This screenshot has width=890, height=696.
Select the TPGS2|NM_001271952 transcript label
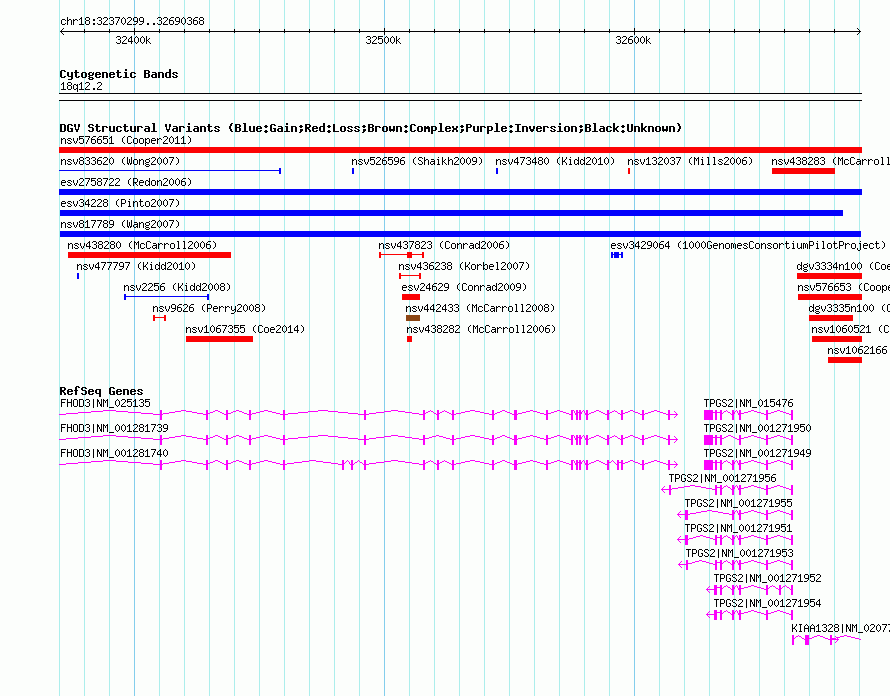(767, 578)
